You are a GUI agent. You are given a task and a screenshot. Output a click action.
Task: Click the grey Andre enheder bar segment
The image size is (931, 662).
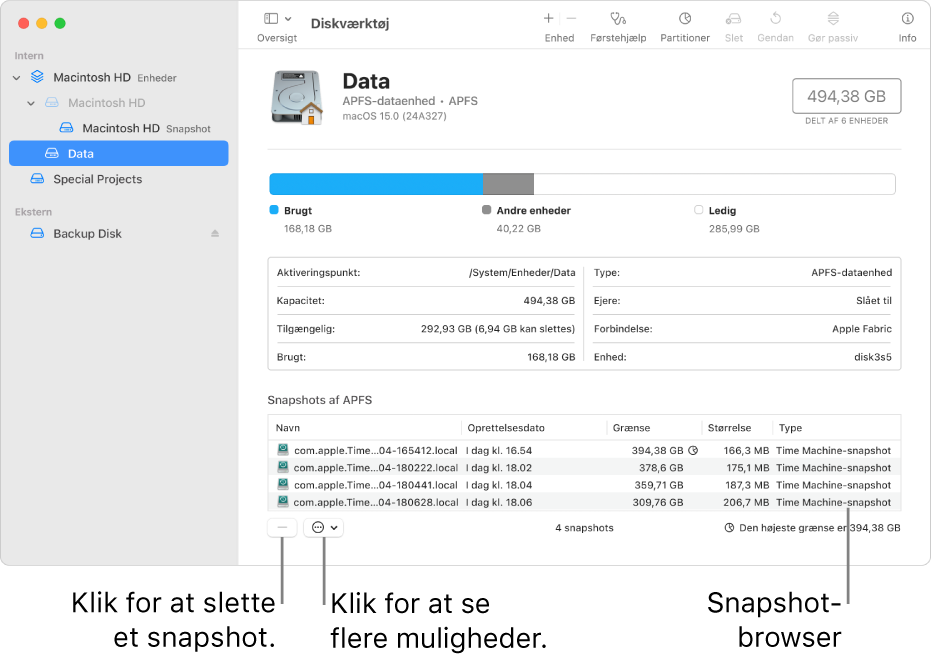(x=508, y=184)
